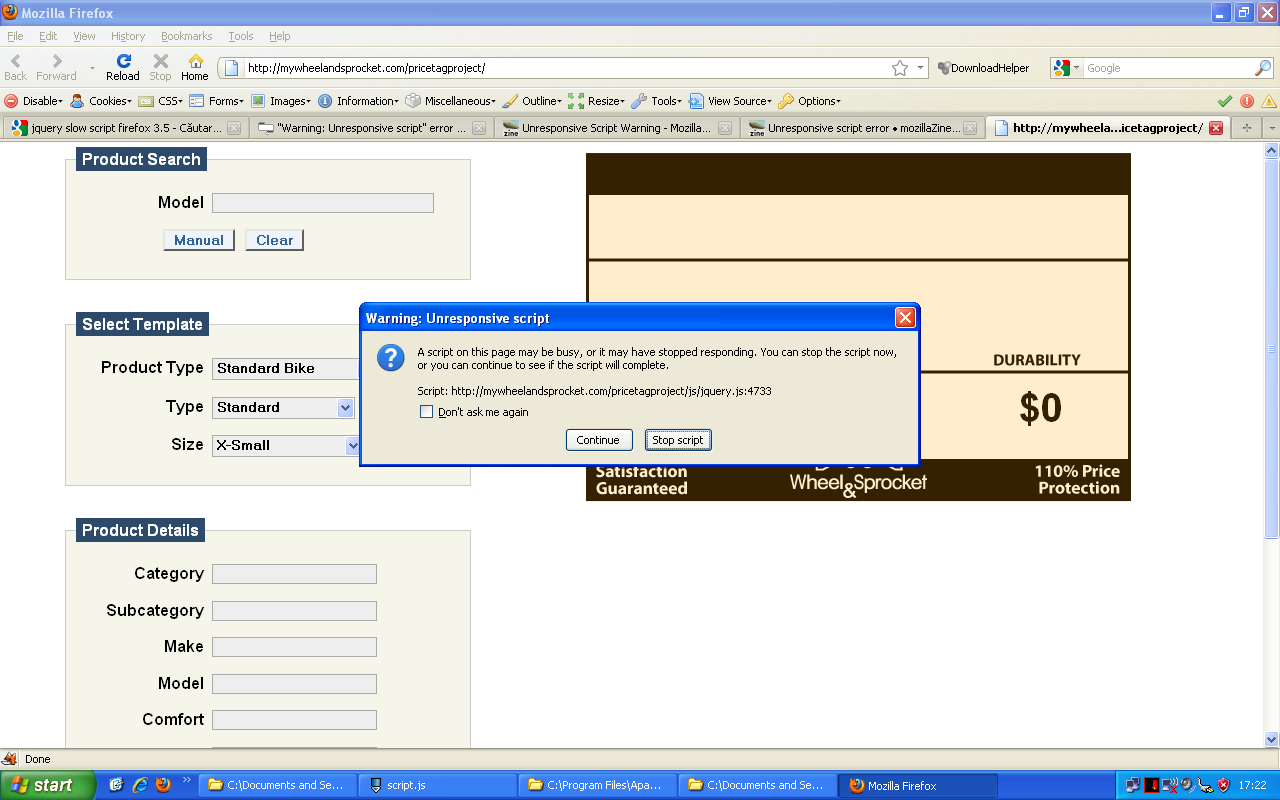
Task: Open the Outline developer toolbar tool
Action: [x=532, y=101]
